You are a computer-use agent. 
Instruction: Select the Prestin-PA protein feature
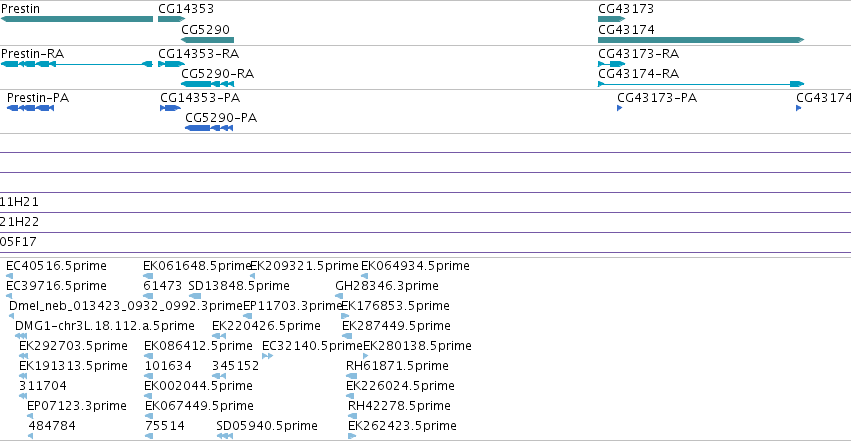(x=30, y=108)
